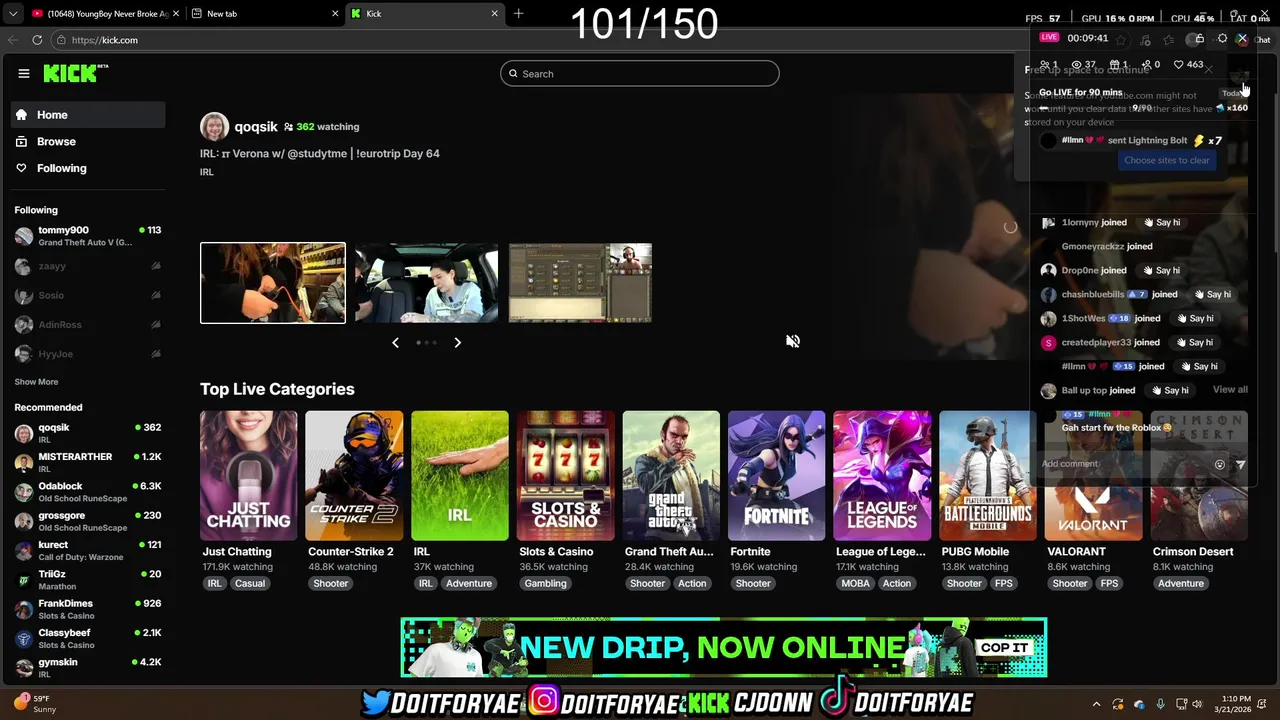The height and width of the screenshot is (720, 1280).
Task: Choose sites to clear button
Action: tap(1167, 160)
